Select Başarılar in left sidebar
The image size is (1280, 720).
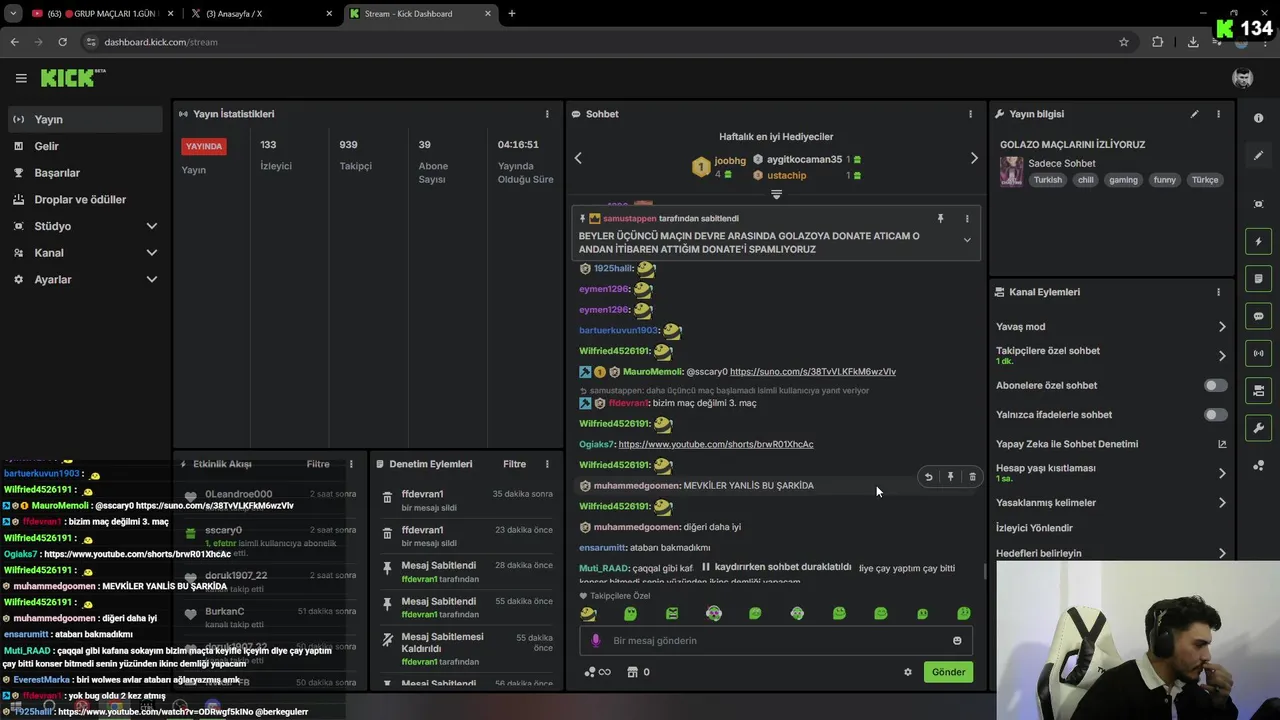click(85, 173)
